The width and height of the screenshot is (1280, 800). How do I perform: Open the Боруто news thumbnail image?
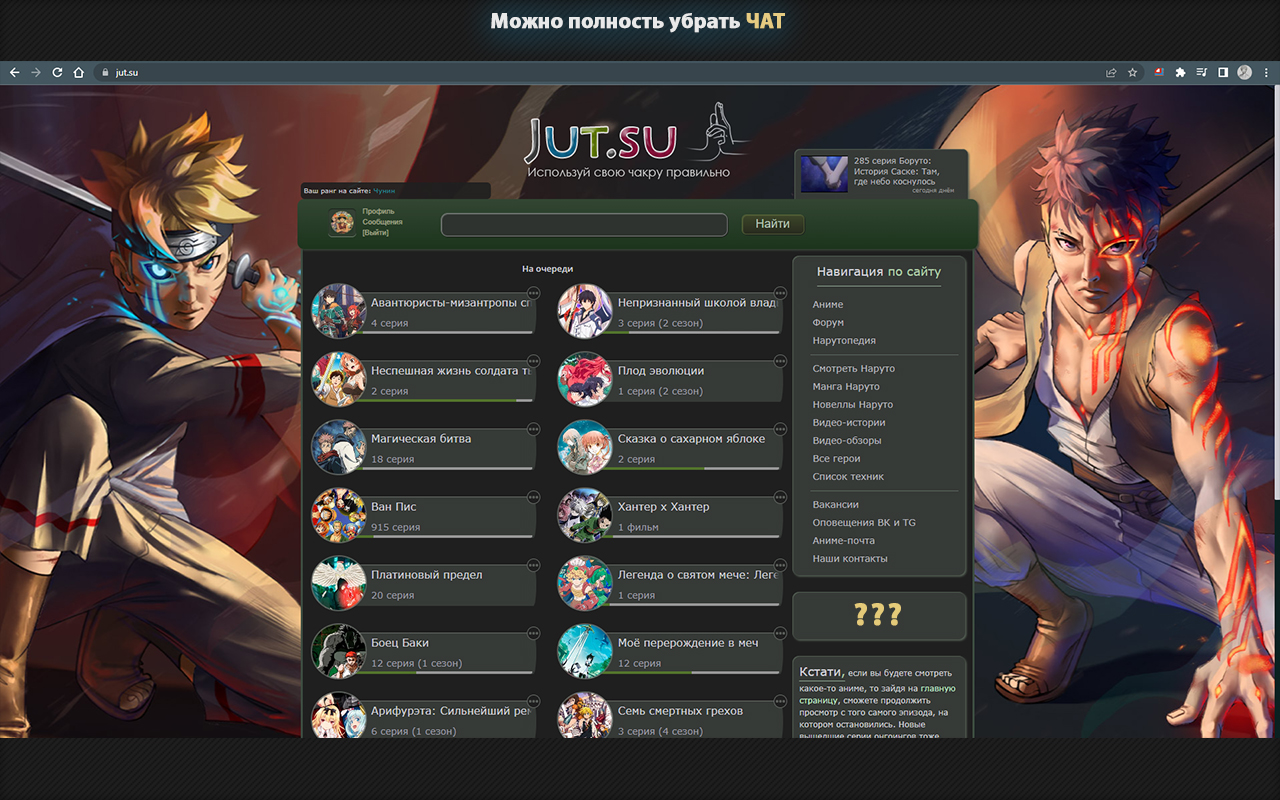tap(824, 174)
